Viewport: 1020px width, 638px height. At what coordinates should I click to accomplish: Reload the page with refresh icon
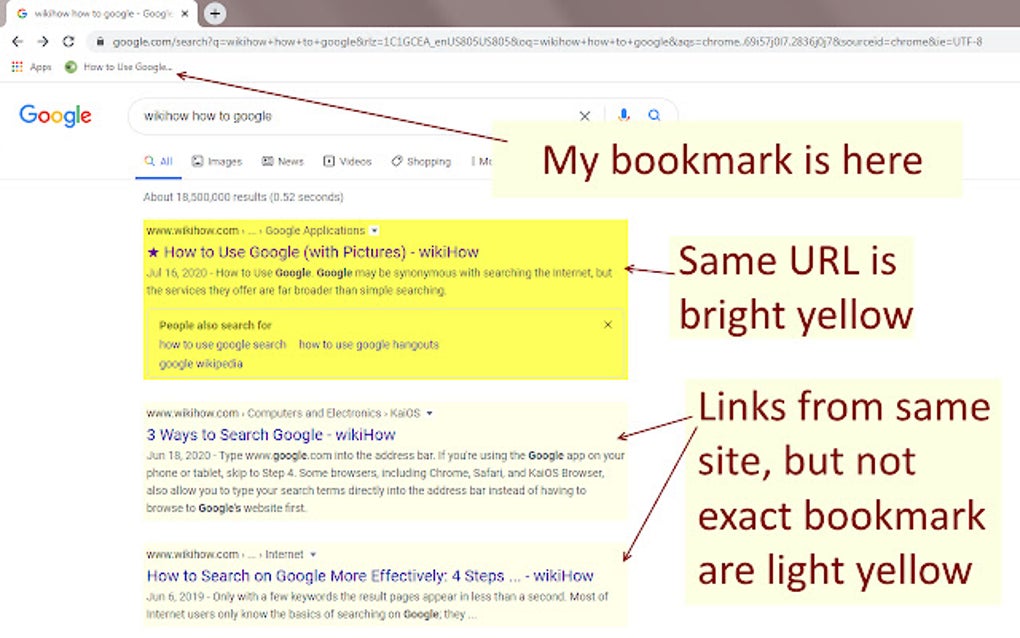(68, 42)
